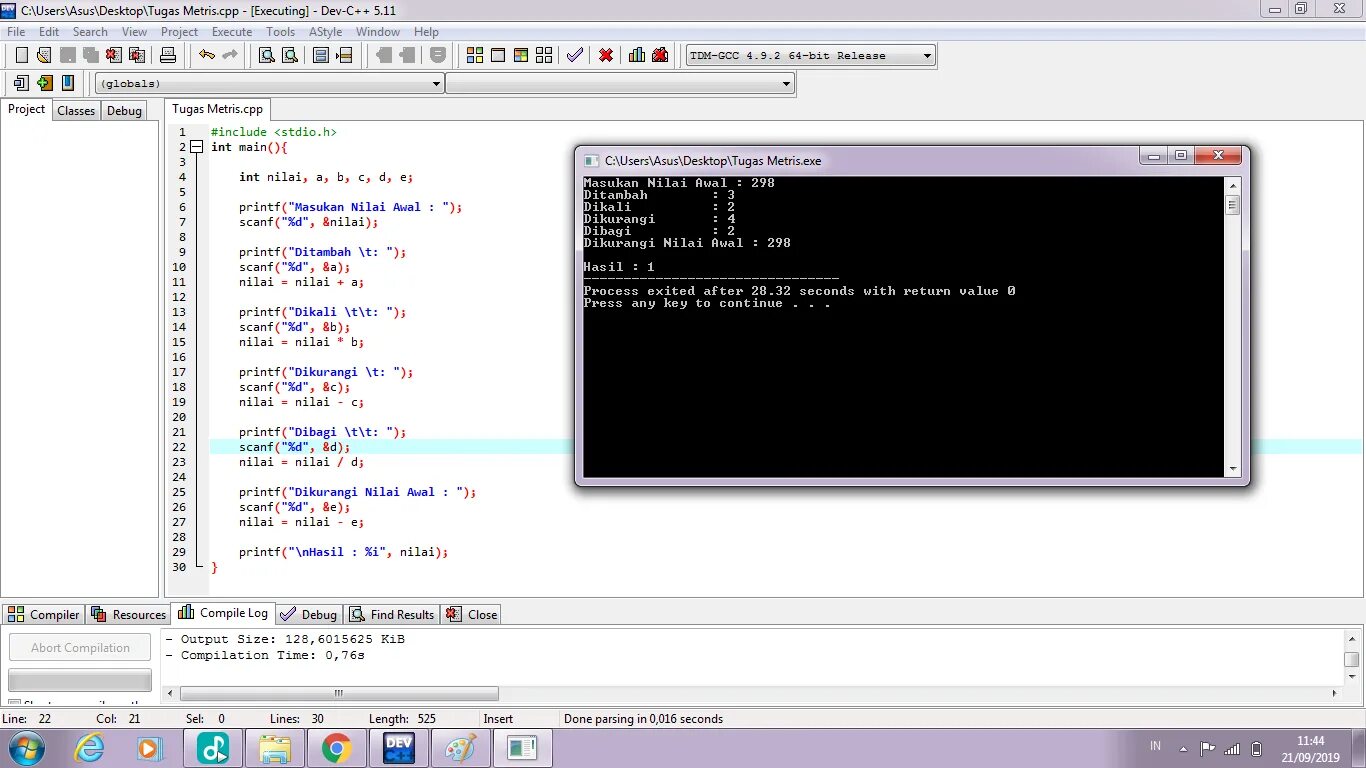
Task: Select the Tugas Metris.cpp editor tab
Action: tap(217, 109)
